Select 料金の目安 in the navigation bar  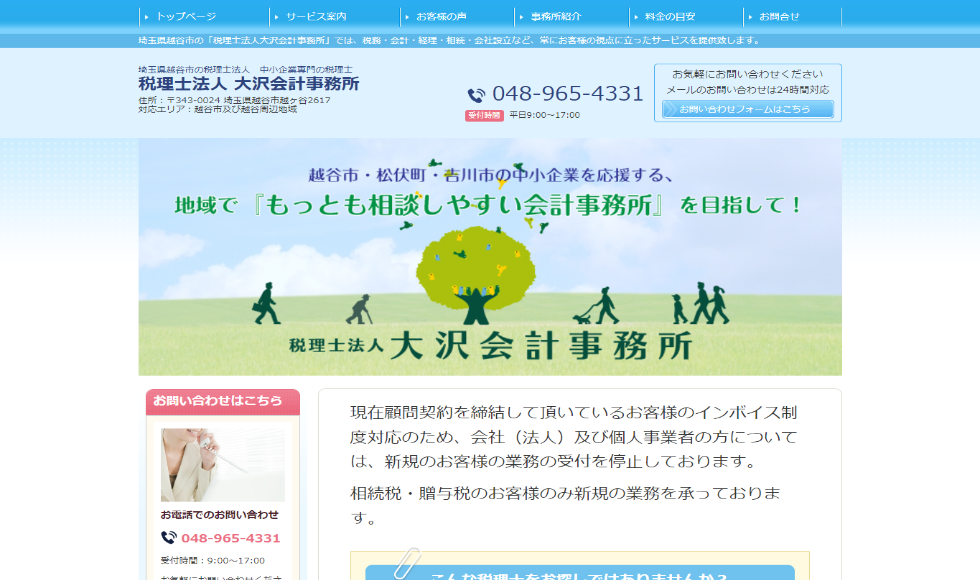670,17
